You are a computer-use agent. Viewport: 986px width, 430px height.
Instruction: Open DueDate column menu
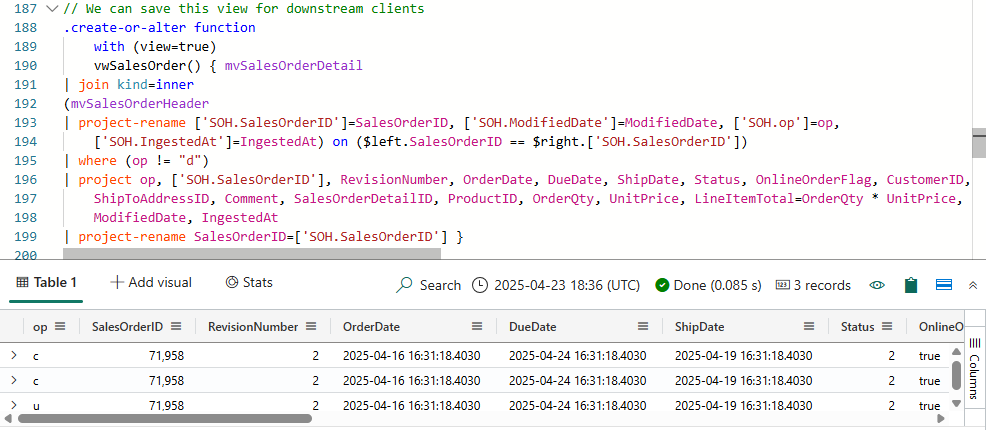coord(643,326)
